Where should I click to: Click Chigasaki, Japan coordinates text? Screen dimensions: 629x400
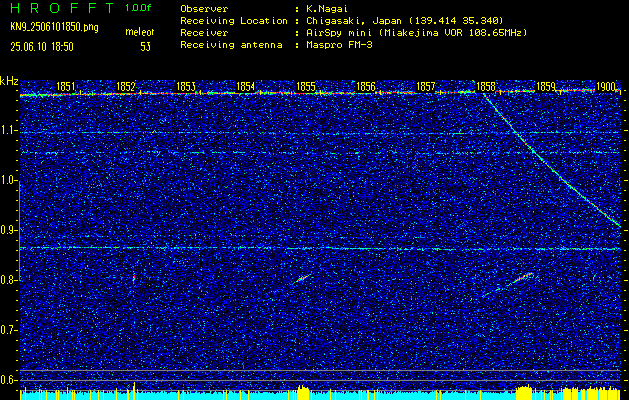coord(404,21)
